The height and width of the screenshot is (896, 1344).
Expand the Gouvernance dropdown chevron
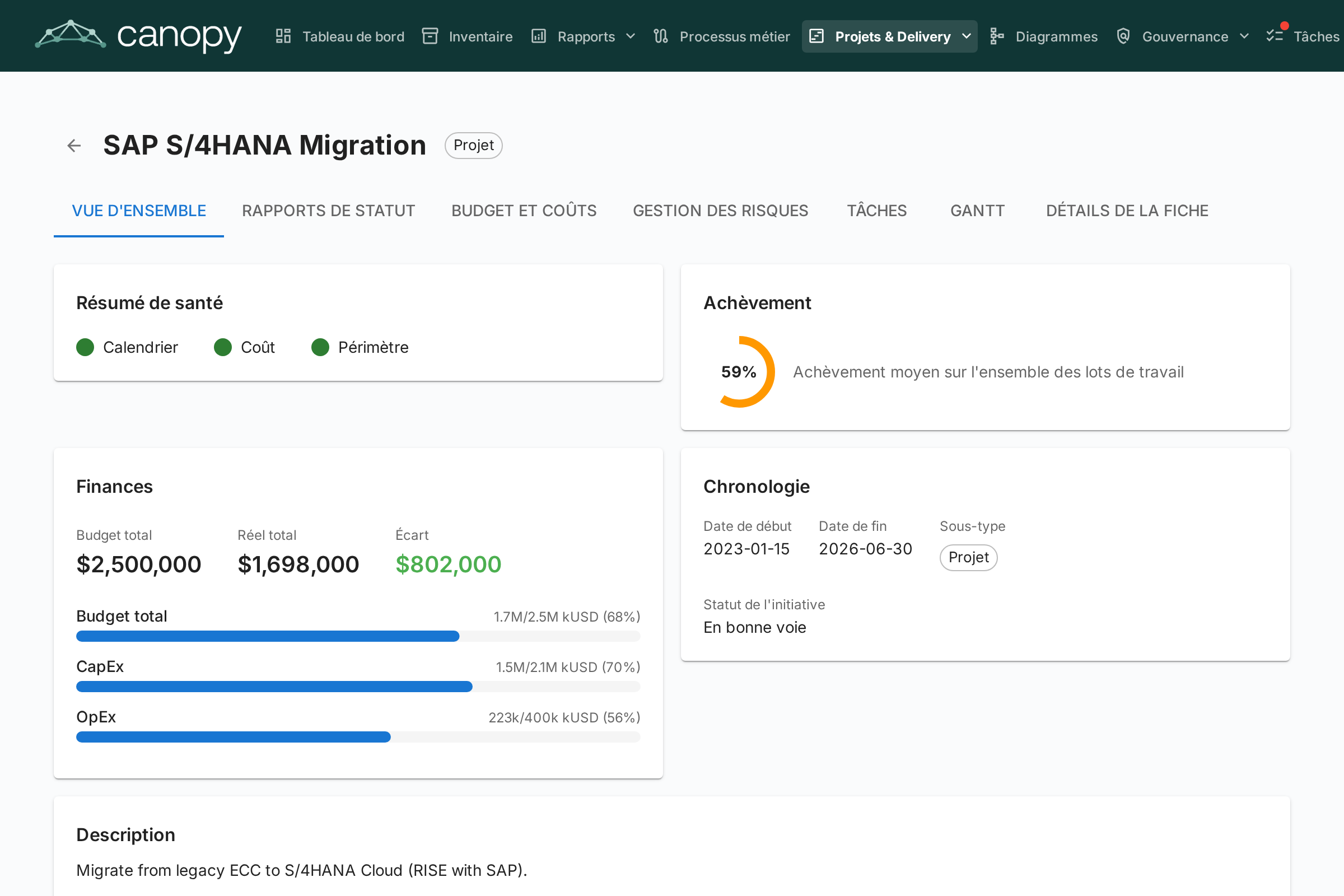coord(1244,36)
